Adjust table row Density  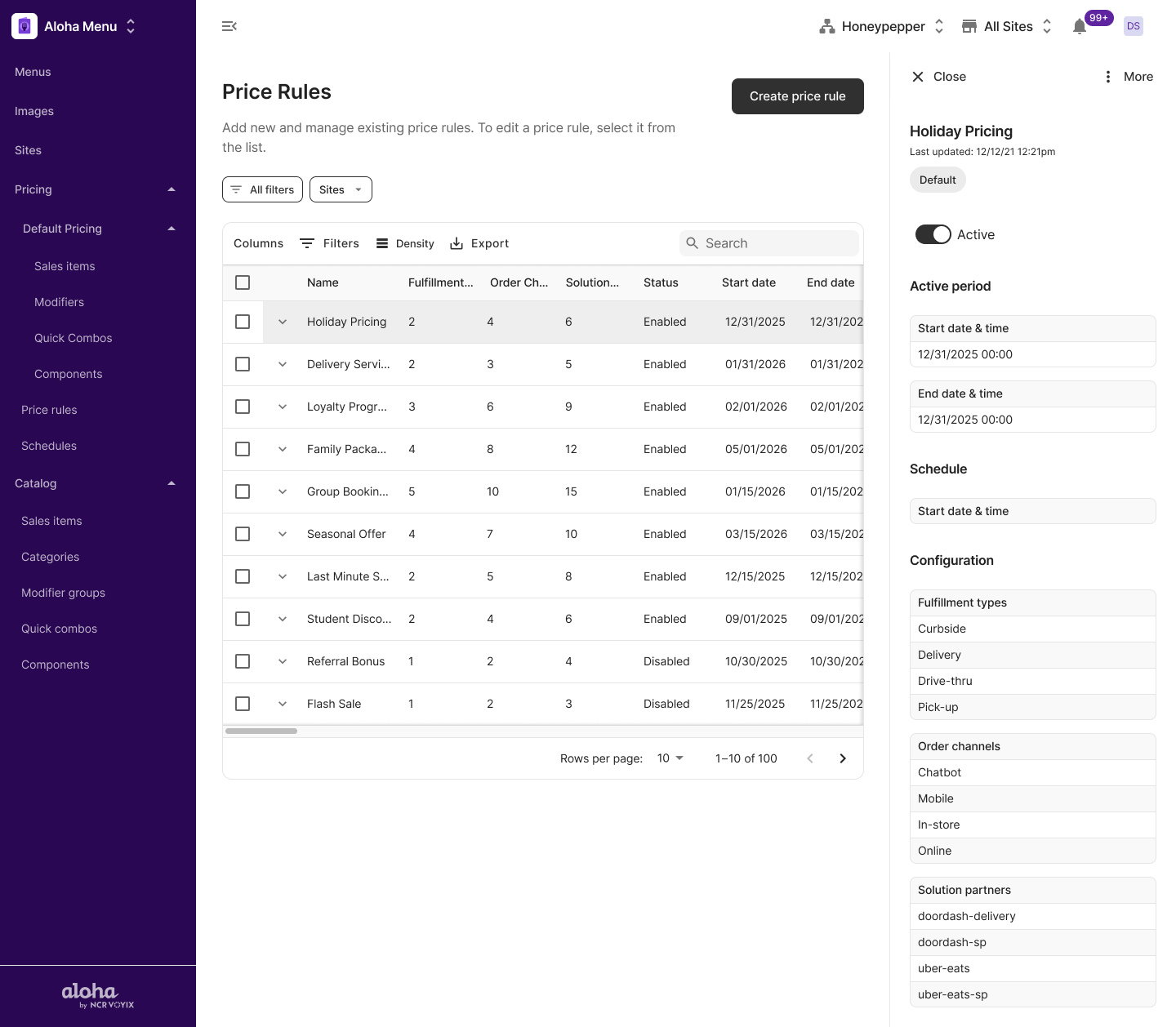[405, 243]
